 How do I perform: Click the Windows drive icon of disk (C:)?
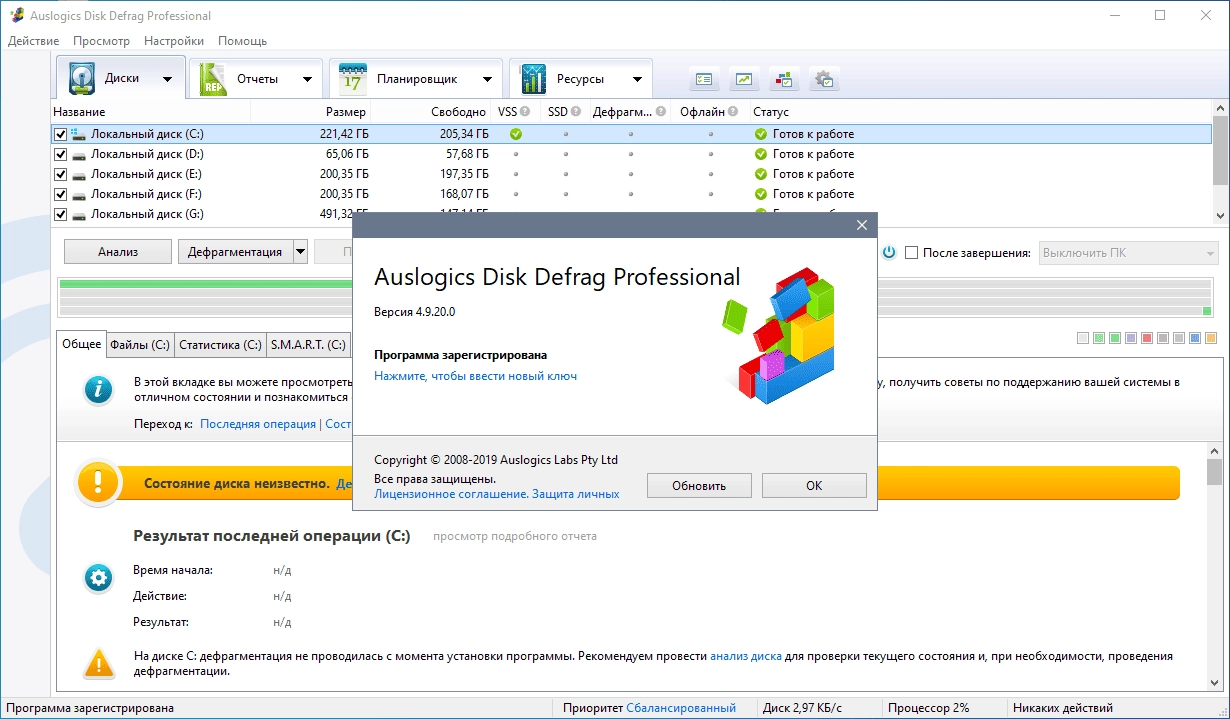78,134
